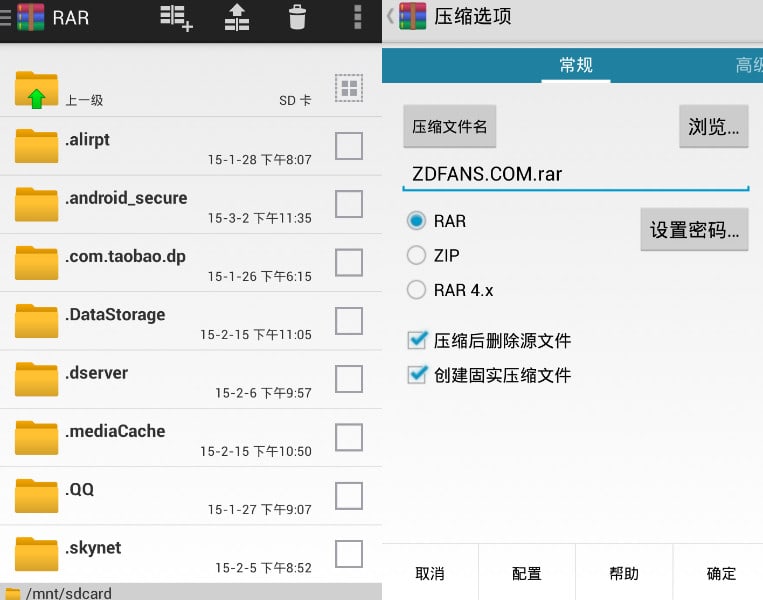Open the three-dot overflow menu

(x=358, y=18)
